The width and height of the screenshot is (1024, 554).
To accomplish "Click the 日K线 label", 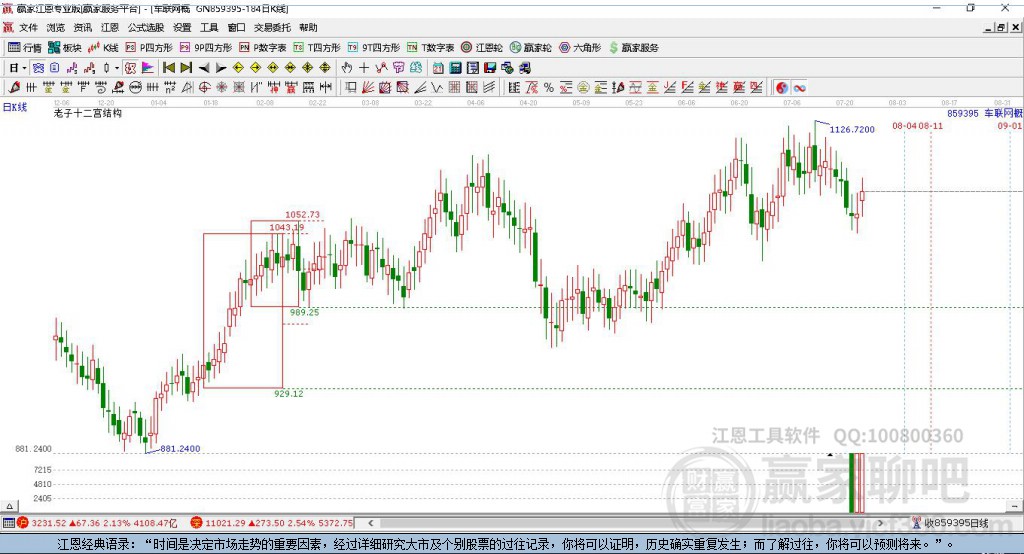I will [x=15, y=107].
